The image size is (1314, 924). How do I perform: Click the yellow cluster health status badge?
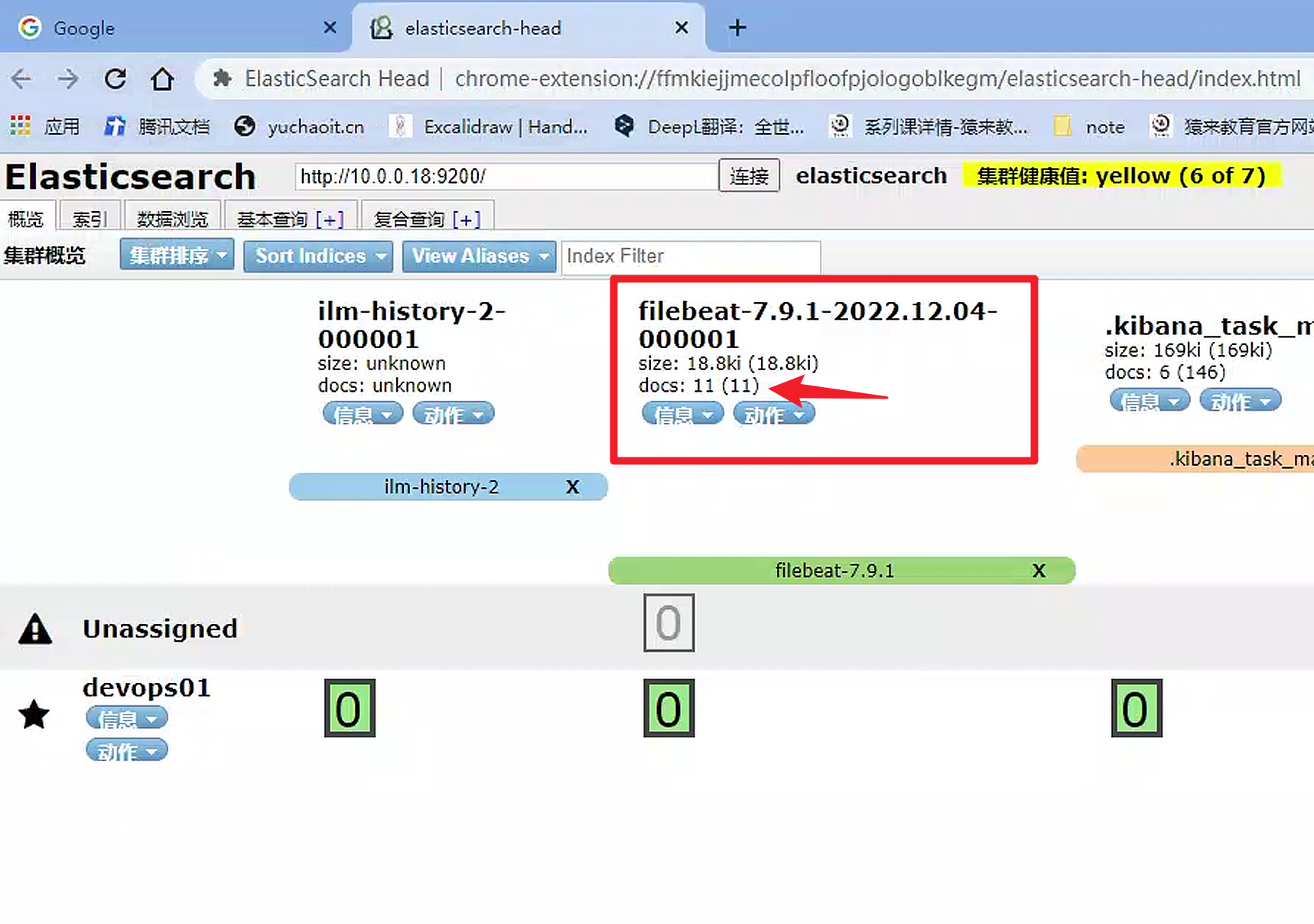pos(1120,176)
